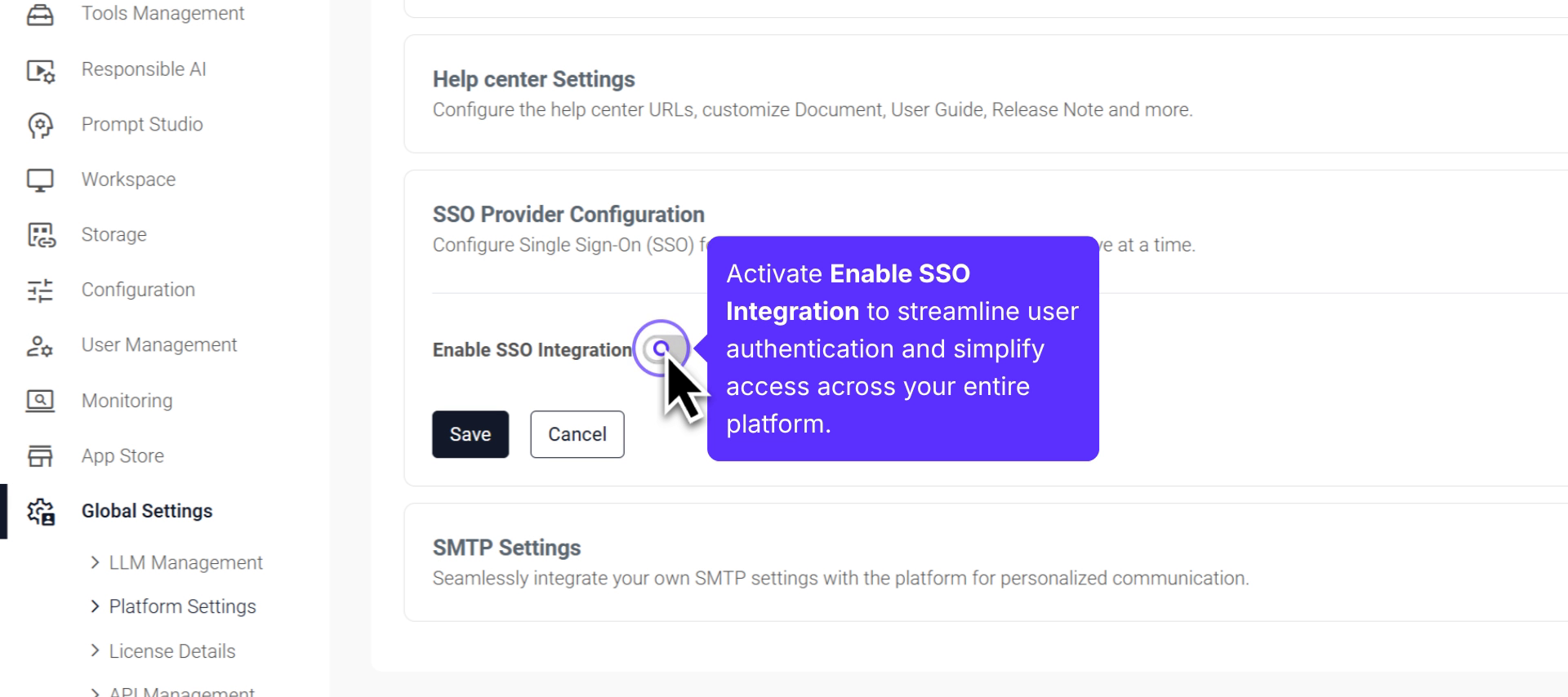This screenshot has width=1568, height=697.
Task: Click the Configuration sliders icon
Action: [40, 291]
